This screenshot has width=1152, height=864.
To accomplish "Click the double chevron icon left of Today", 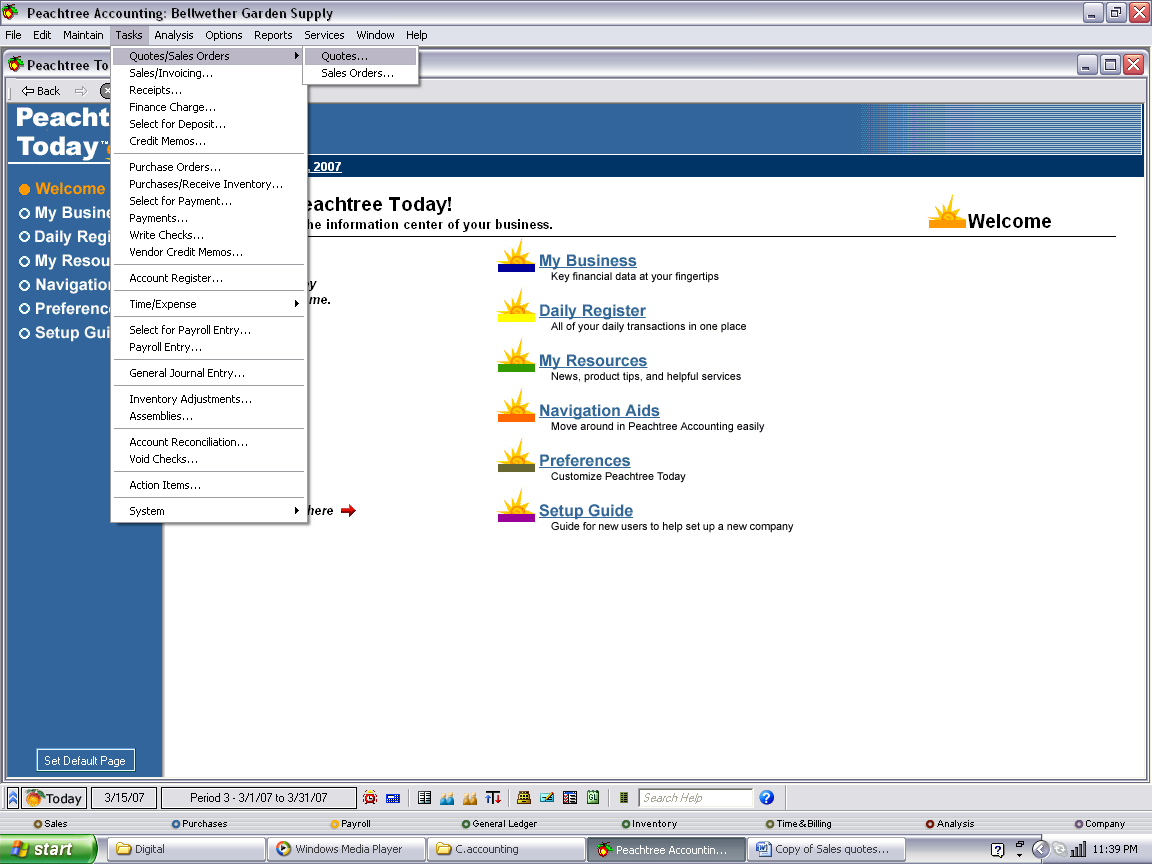I will pyautogui.click(x=12, y=798).
